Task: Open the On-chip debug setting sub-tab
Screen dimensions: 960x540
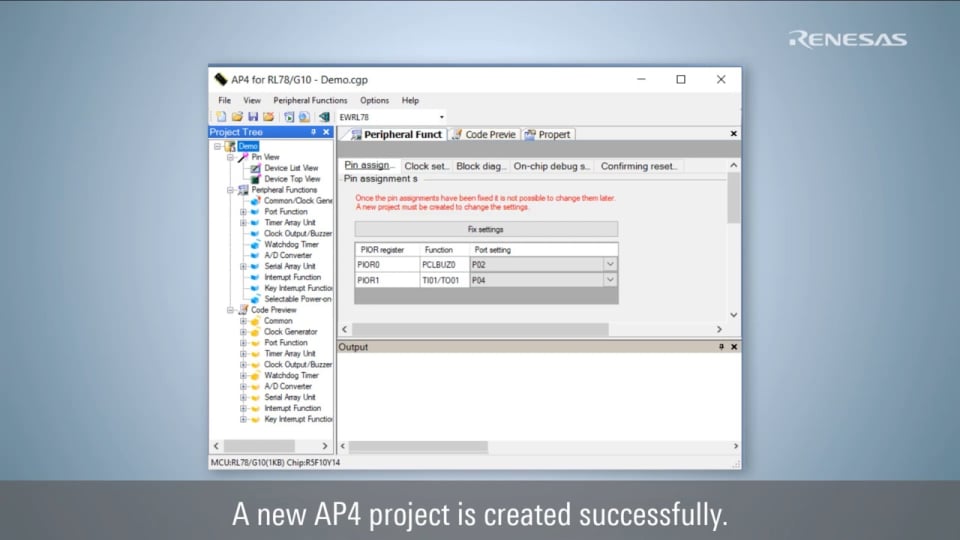Action: 551,166
